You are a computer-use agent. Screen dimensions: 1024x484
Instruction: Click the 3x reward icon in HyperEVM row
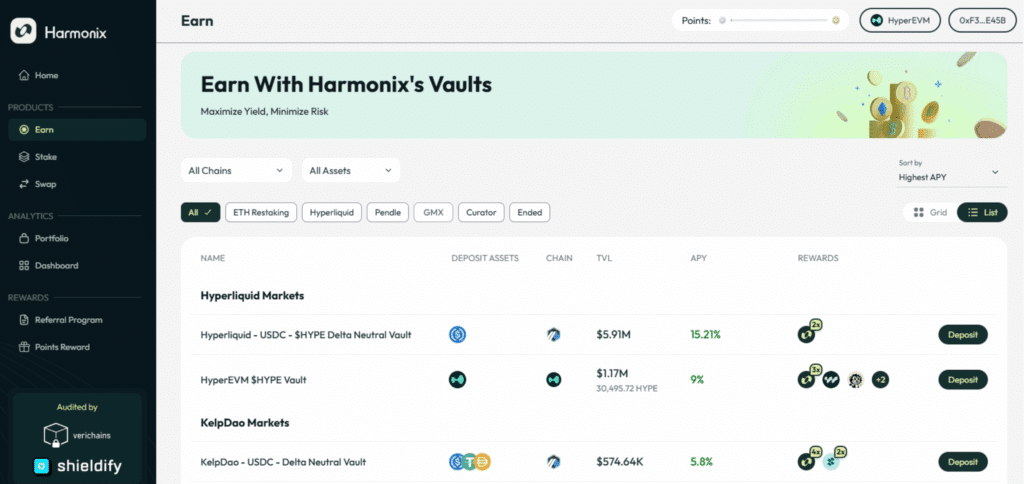[807, 379]
